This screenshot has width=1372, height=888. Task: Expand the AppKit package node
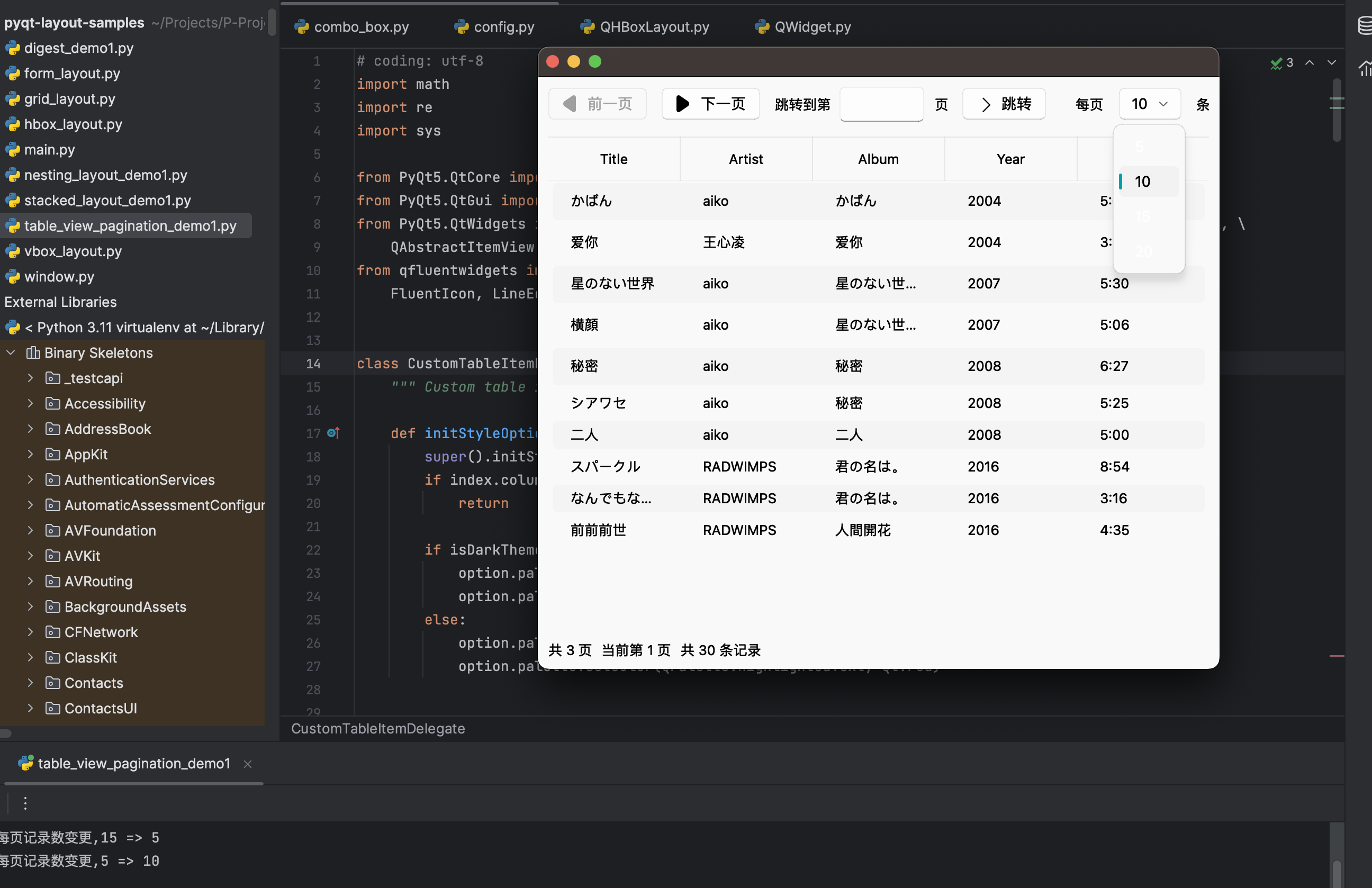pyautogui.click(x=31, y=454)
